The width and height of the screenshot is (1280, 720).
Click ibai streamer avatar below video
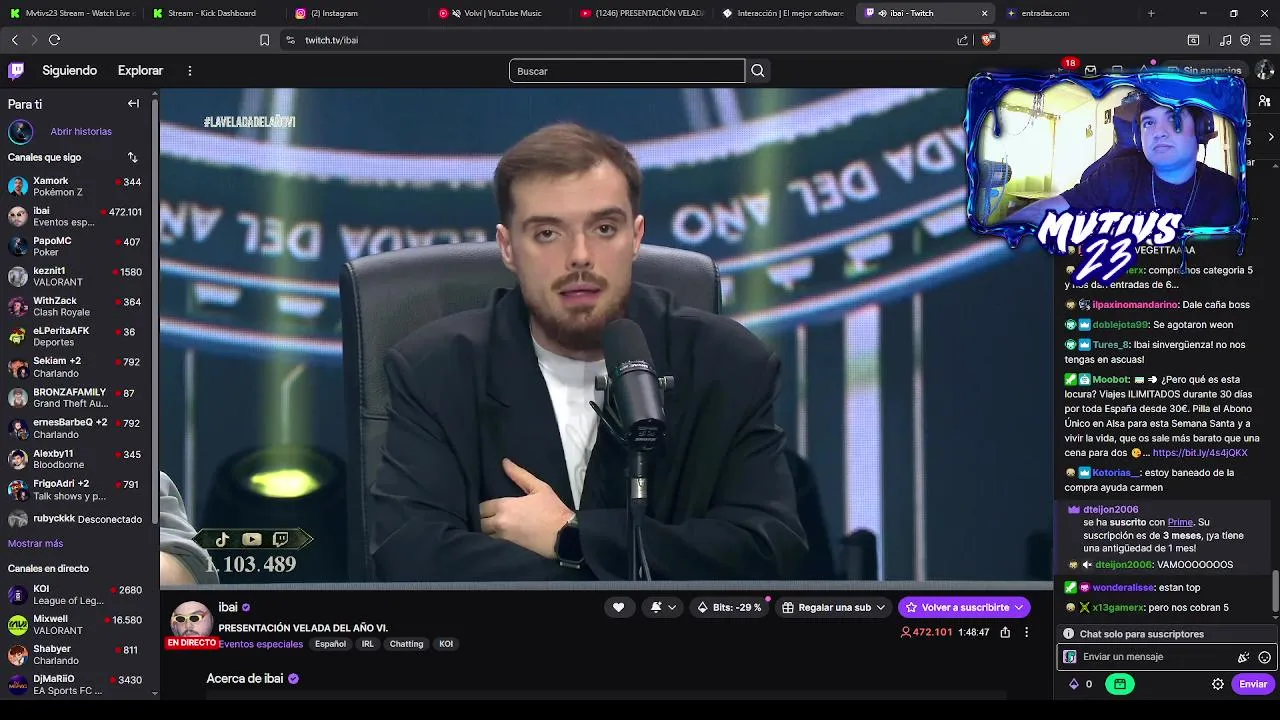pos(191,621)
